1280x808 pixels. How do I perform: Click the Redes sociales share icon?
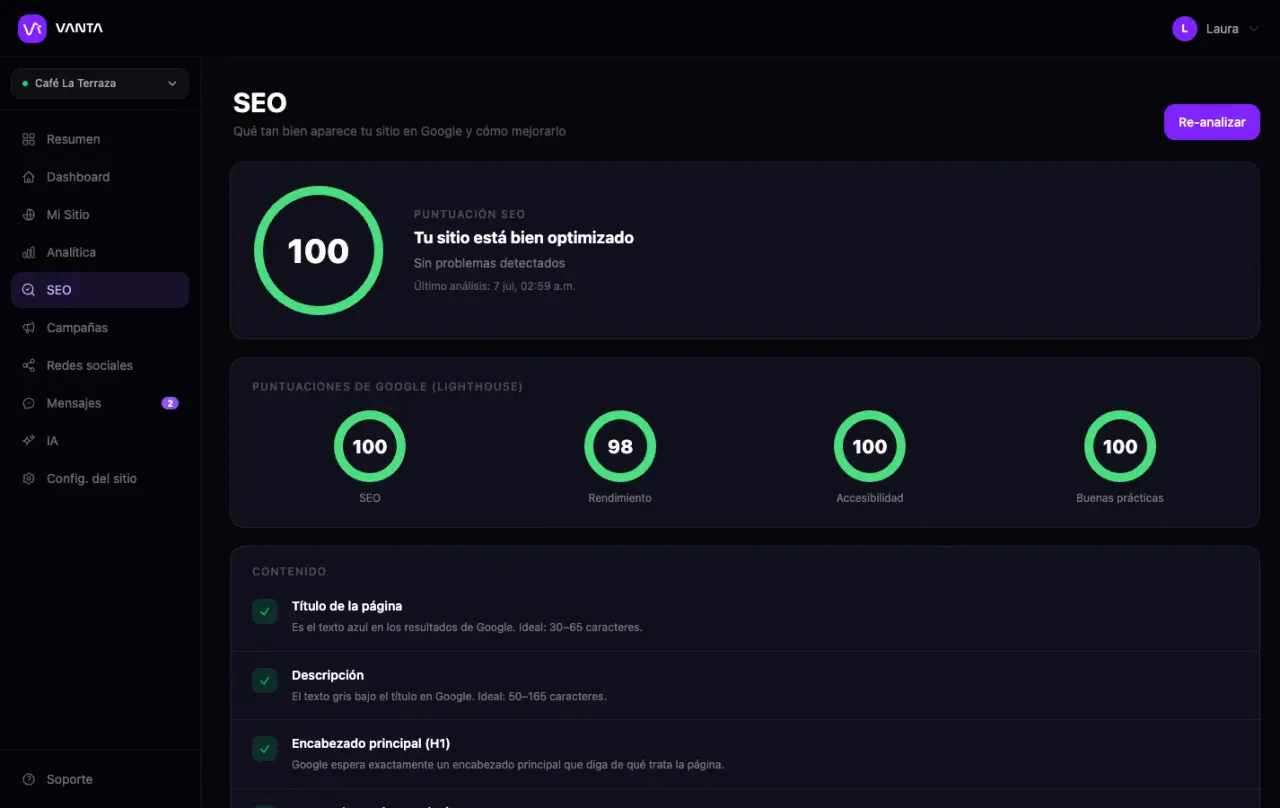click(x=28, y=366)
